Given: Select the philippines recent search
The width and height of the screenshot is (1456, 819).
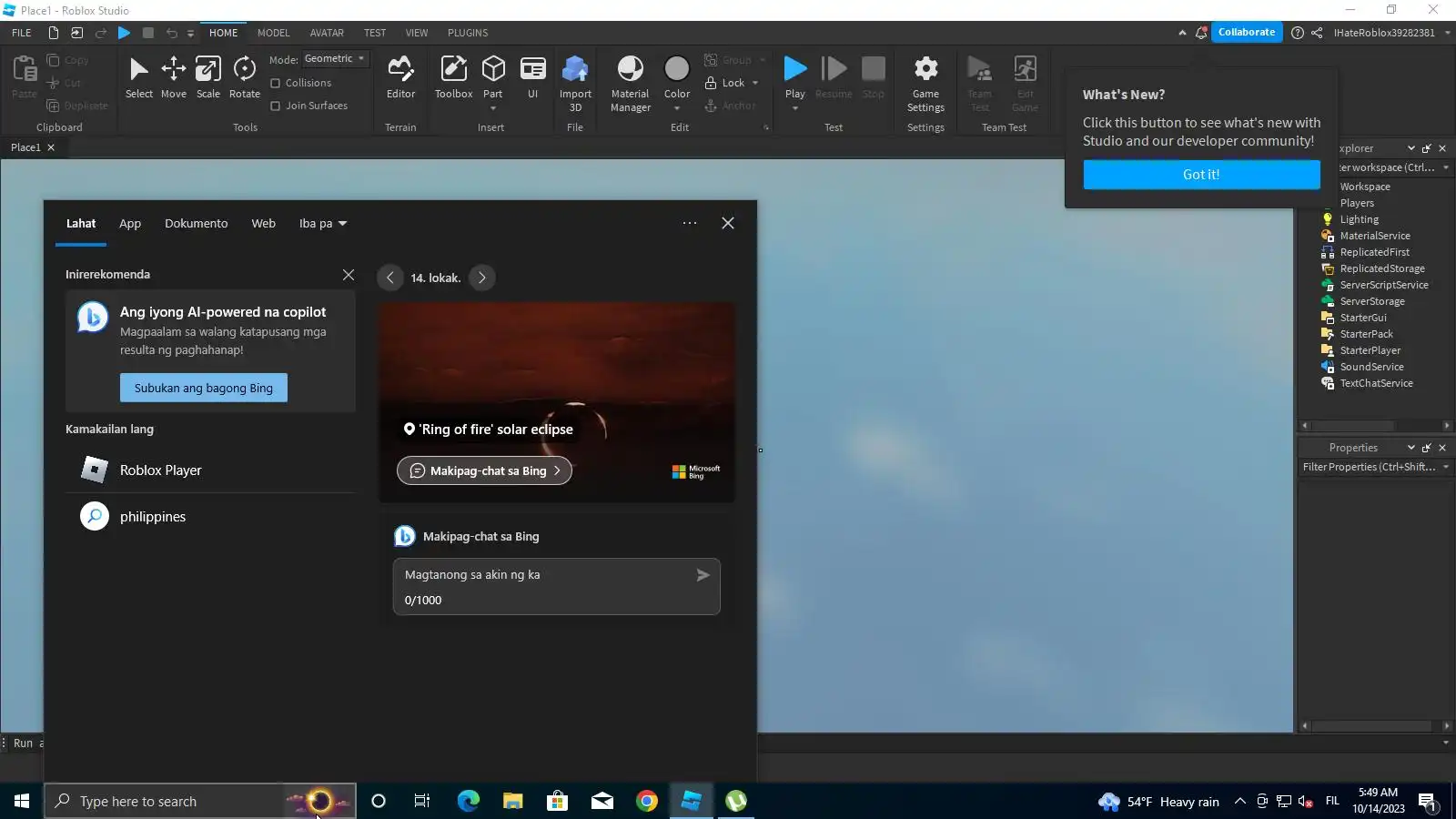Looking at the screenshot, I should point(210,517).
